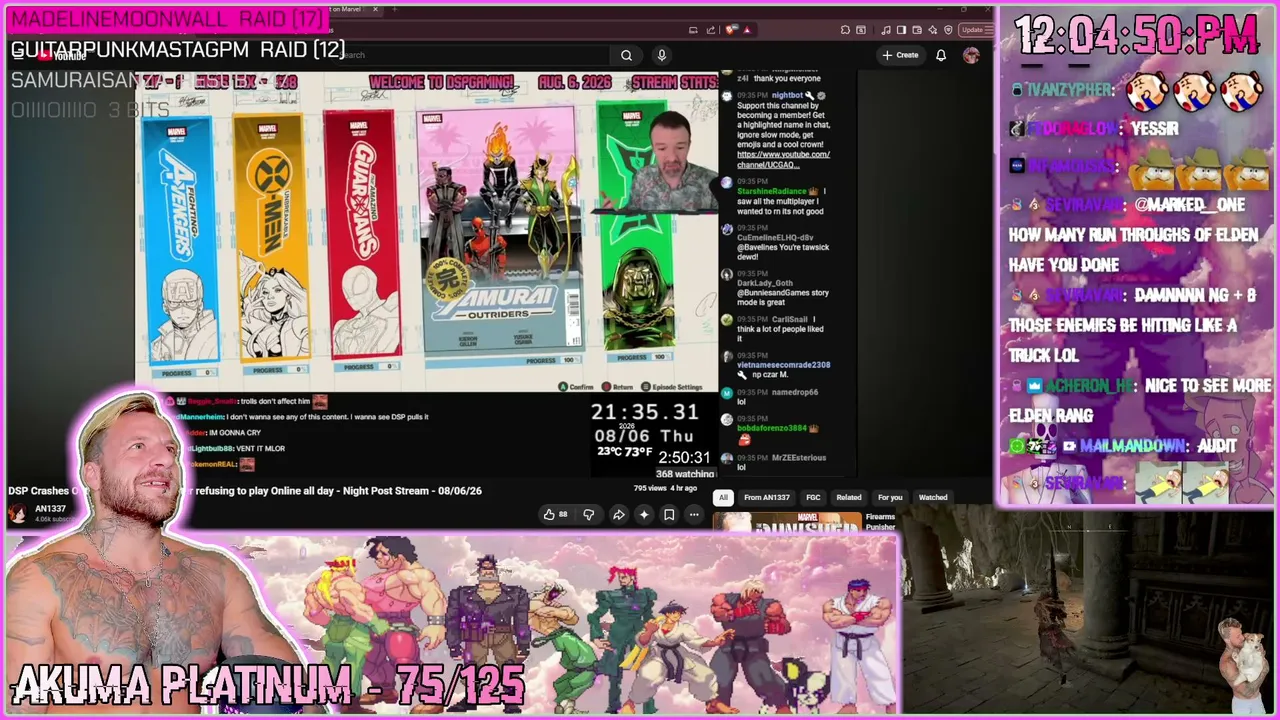Image resolution: width=1280 pixels, height=720 pixels.
Task: Toggle the browser sidebar panel icon
Action: coord(901,30)
